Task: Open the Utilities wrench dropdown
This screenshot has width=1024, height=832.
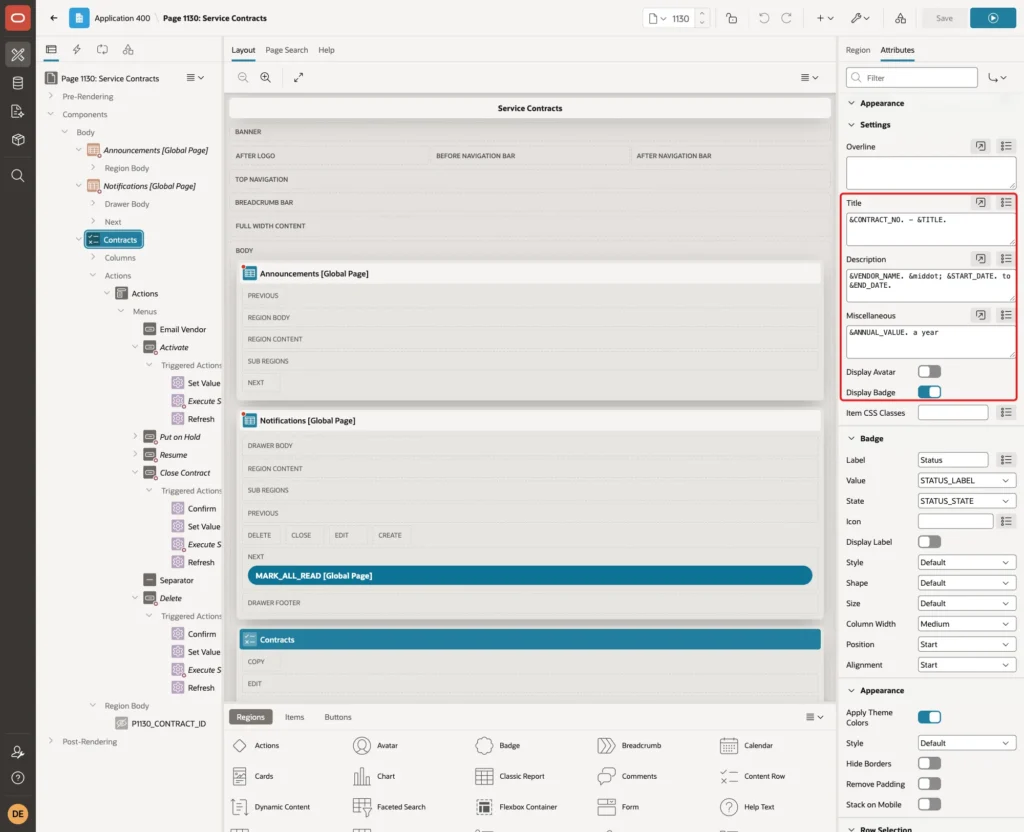Action: 860,18
